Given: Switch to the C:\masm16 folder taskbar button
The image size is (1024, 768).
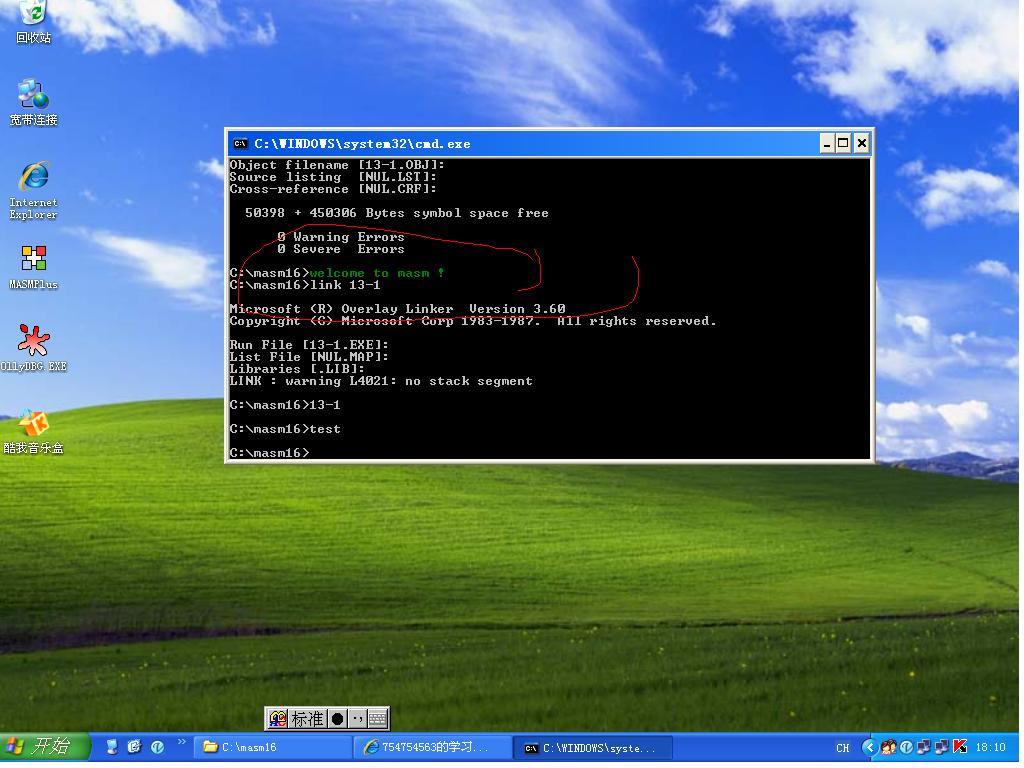Looking at the screenshot, I should tap(273, 748).
